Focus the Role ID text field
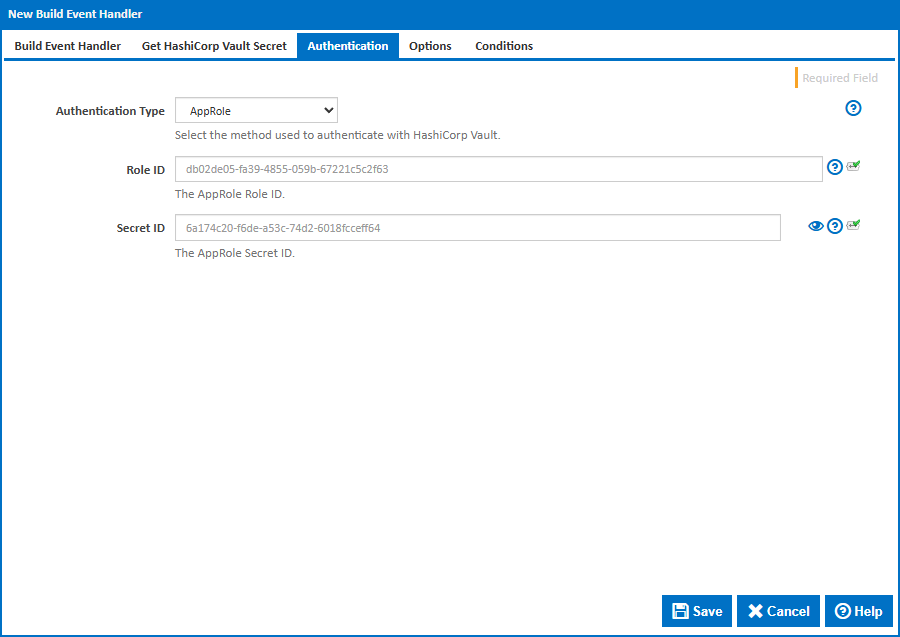The height and width of the screenshot is (637, 900). point(498,169)
